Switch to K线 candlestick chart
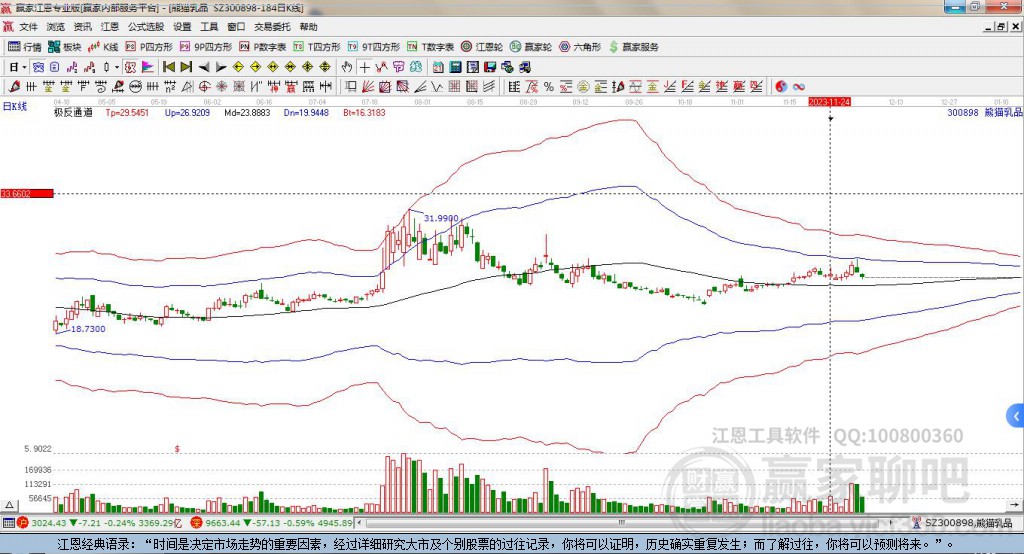 (103, 47)
